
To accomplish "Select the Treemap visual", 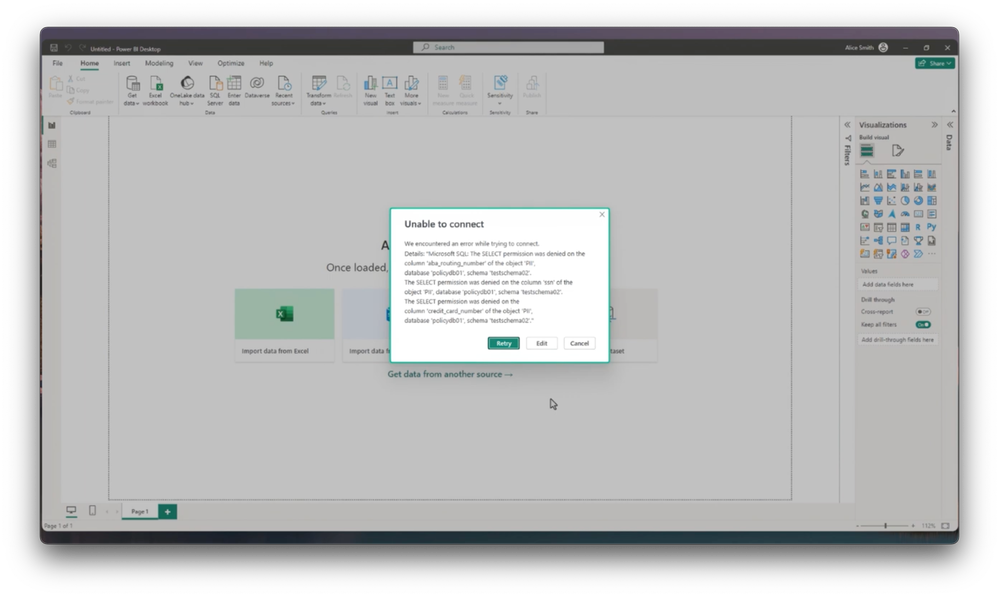I will [x=931, y=201].
